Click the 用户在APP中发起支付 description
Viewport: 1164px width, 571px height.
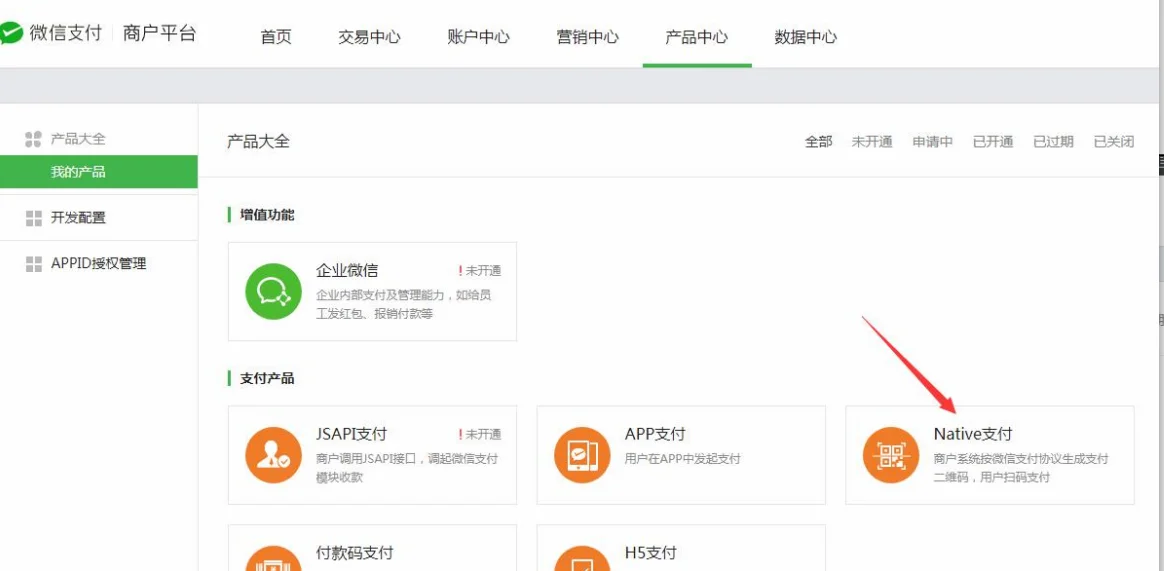683,459
